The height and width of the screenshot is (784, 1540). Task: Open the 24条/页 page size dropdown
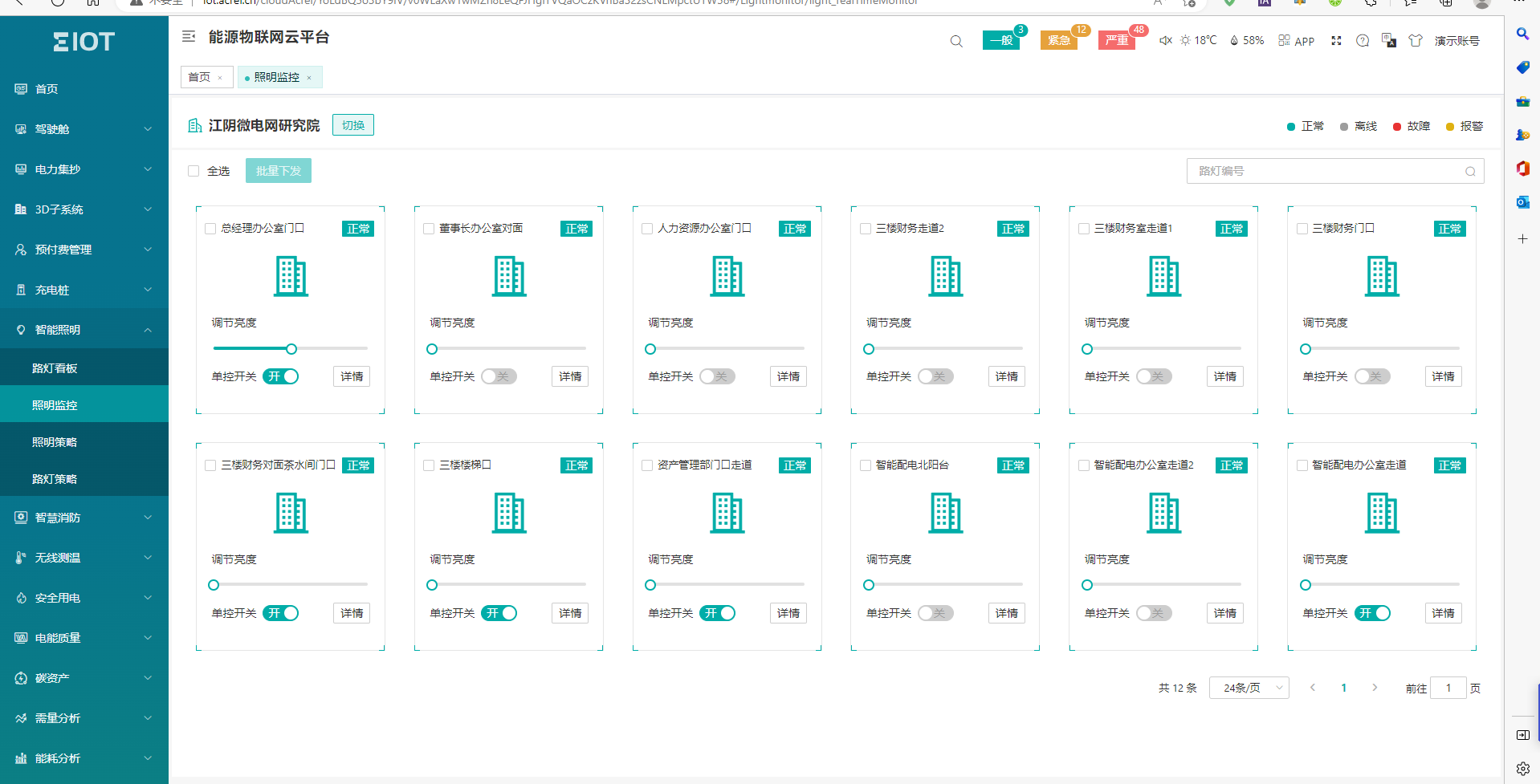click(x=1249, y=688)
